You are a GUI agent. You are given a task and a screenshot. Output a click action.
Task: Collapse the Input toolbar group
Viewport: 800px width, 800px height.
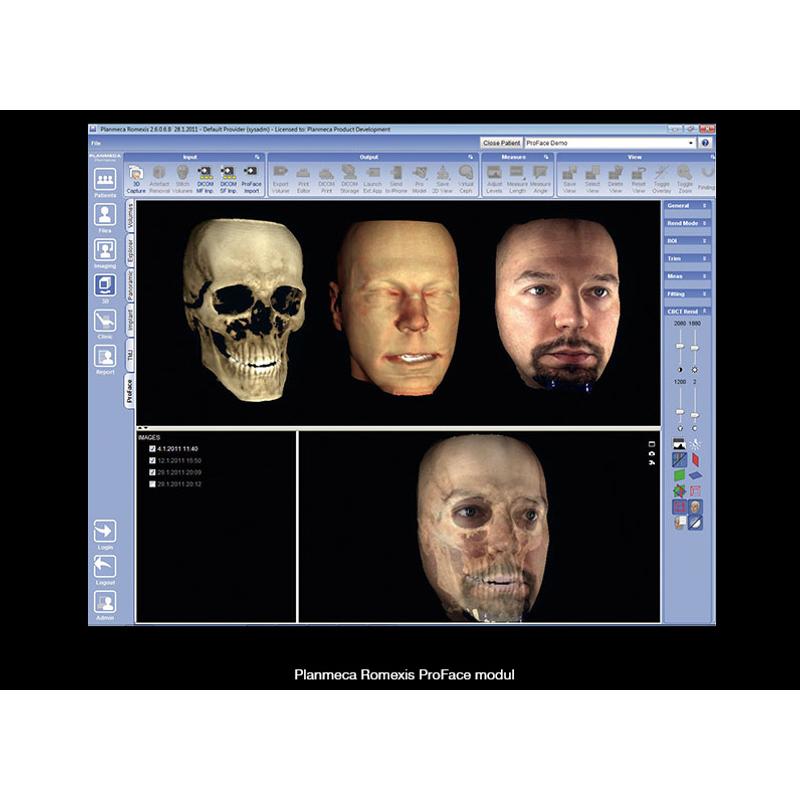point(257,157)
